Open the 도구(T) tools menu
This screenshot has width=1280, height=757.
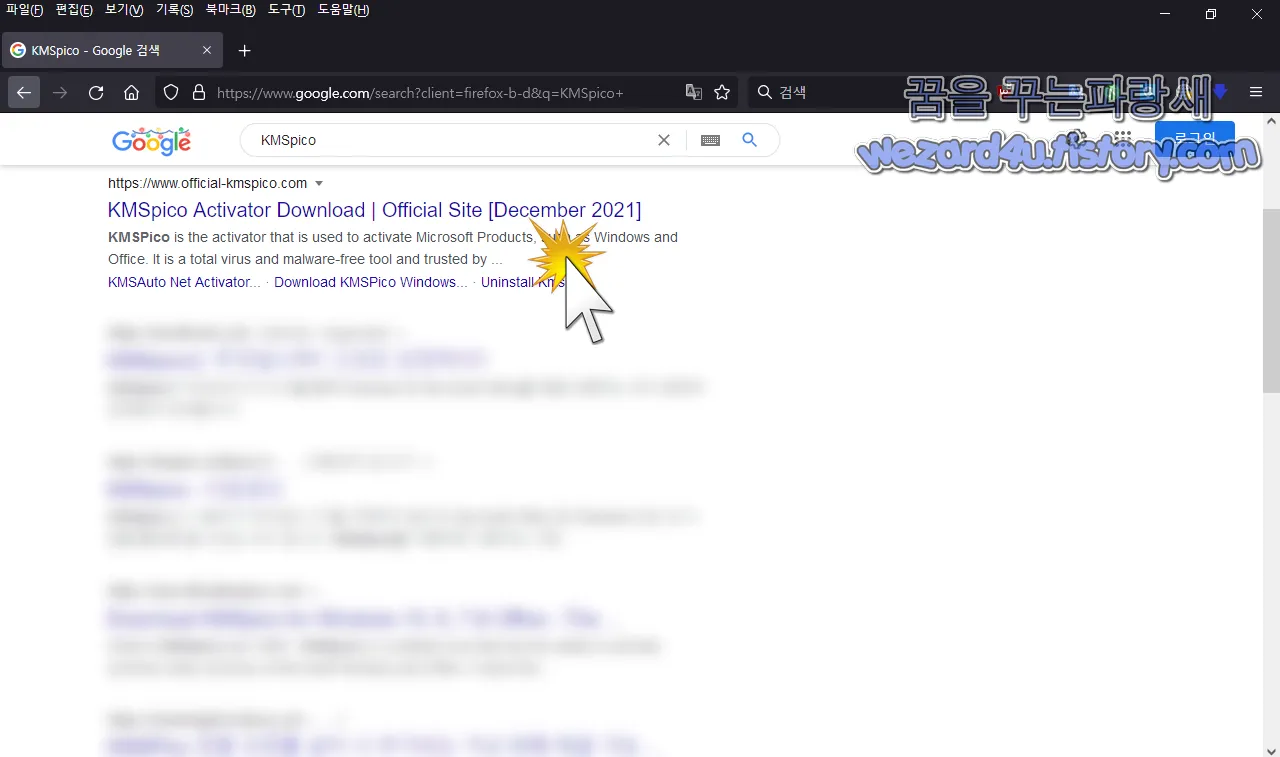pos(287,10)
